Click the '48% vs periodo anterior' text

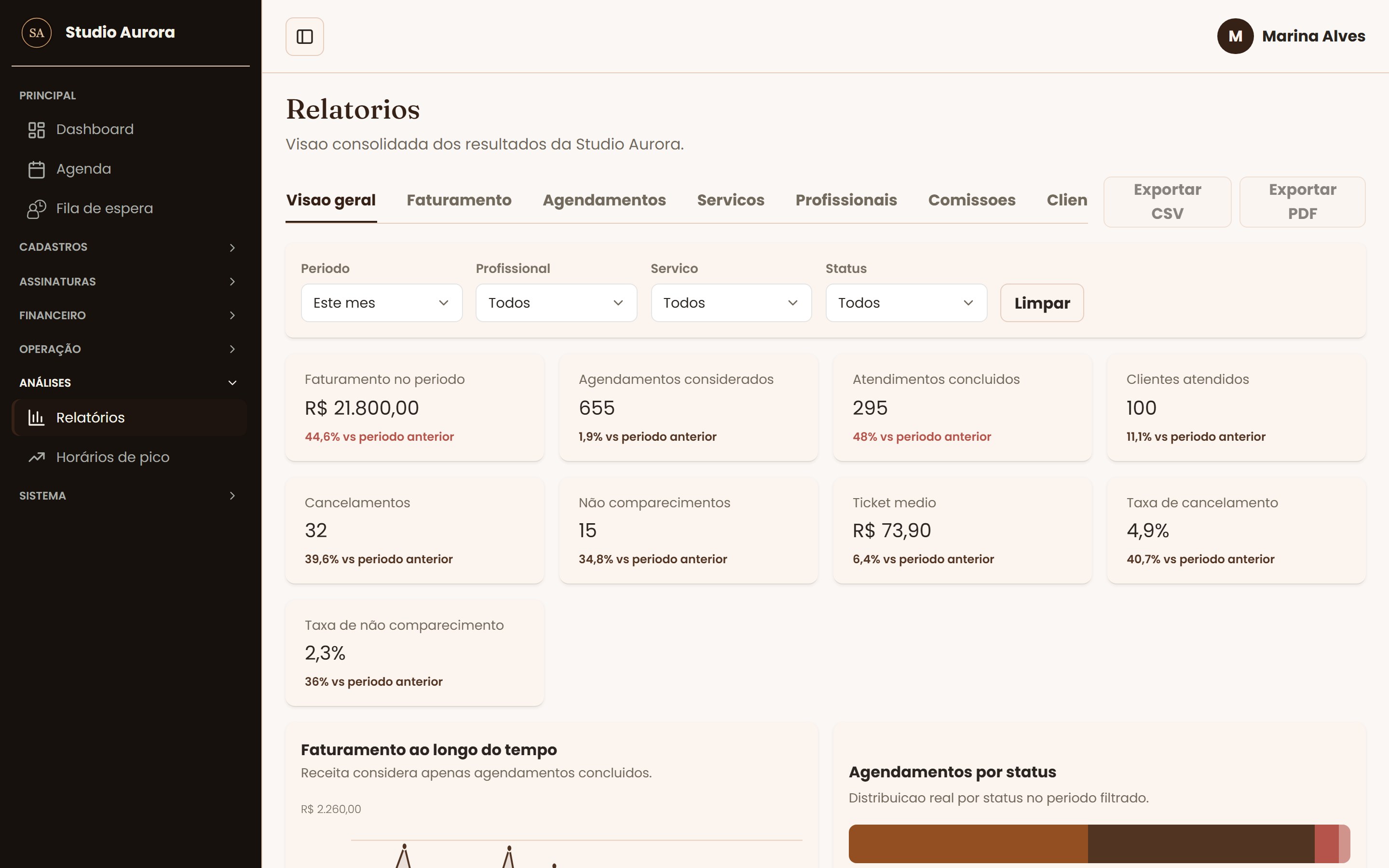(922, 437)
